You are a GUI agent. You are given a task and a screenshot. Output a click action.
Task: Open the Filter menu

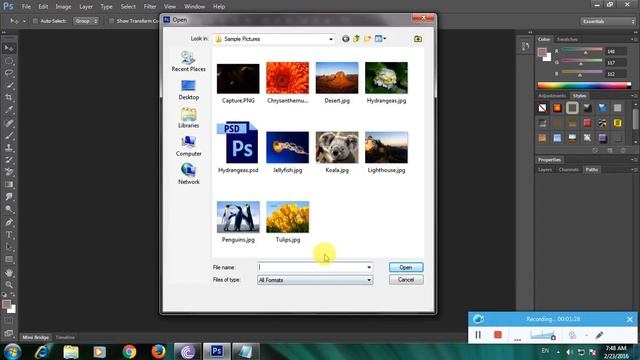pyautogui.click(x=150, y=7)
